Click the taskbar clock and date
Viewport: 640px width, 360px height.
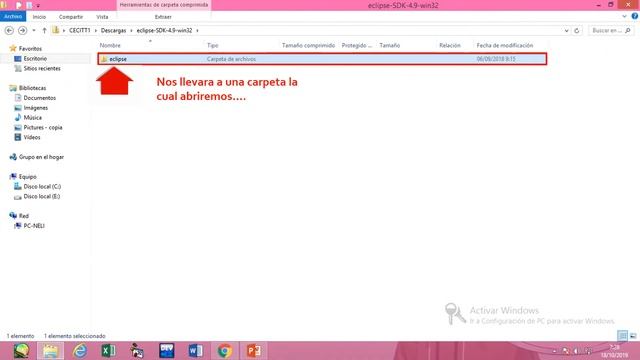click(614, 351)
